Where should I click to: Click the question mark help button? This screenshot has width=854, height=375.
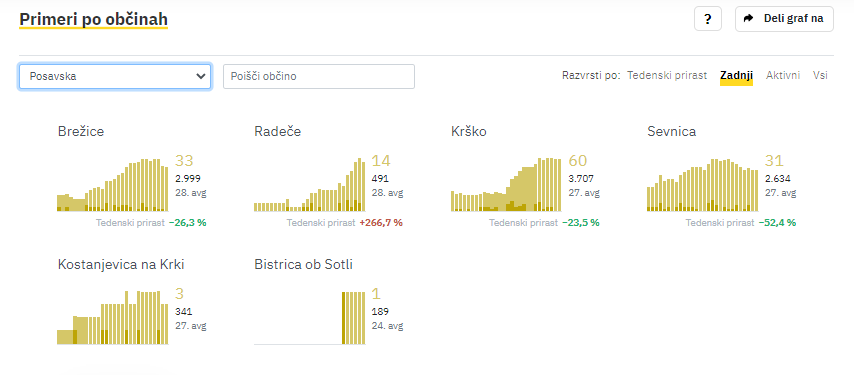point(707,19)
